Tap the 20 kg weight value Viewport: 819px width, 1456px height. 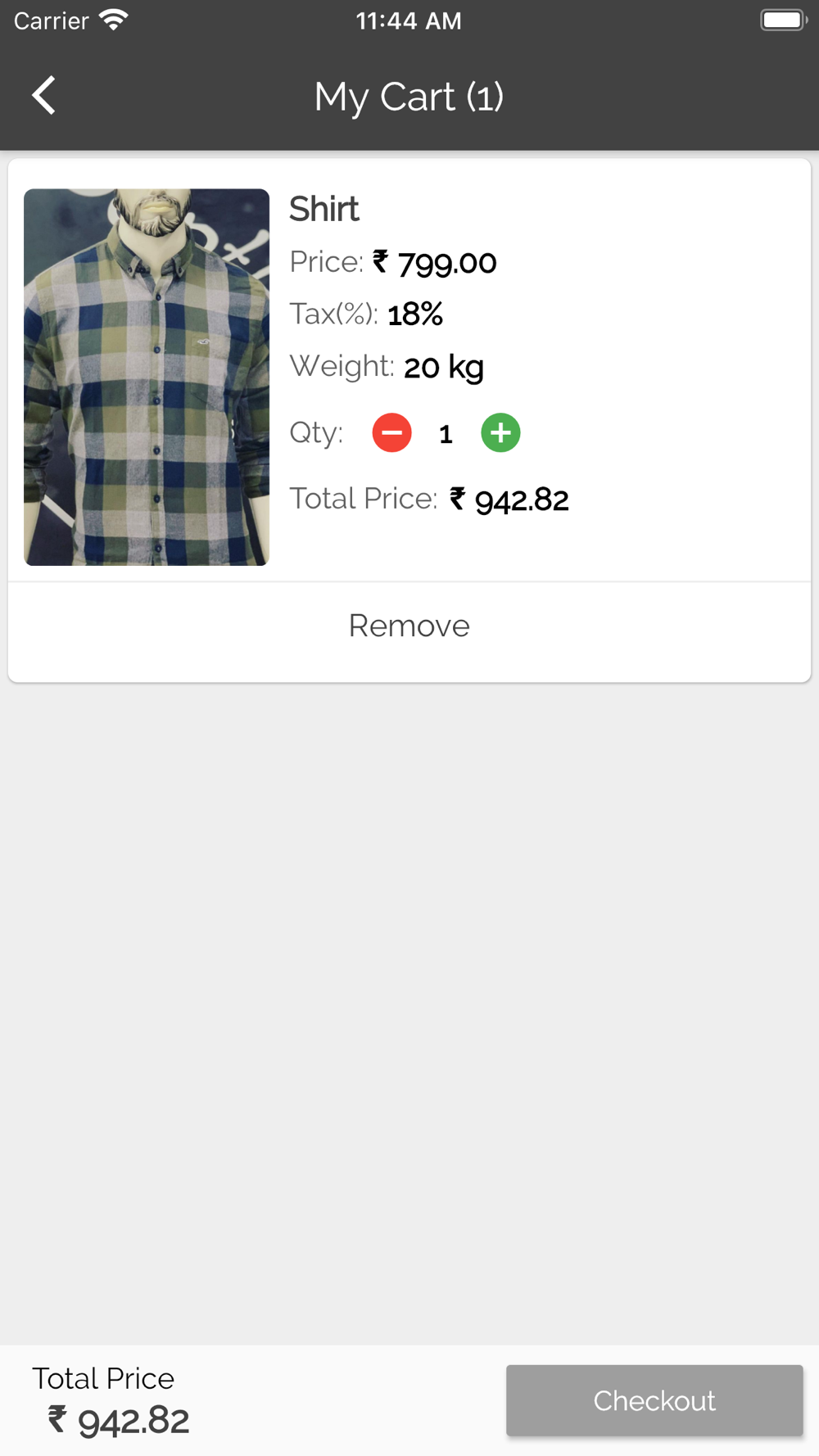(443, 367)
